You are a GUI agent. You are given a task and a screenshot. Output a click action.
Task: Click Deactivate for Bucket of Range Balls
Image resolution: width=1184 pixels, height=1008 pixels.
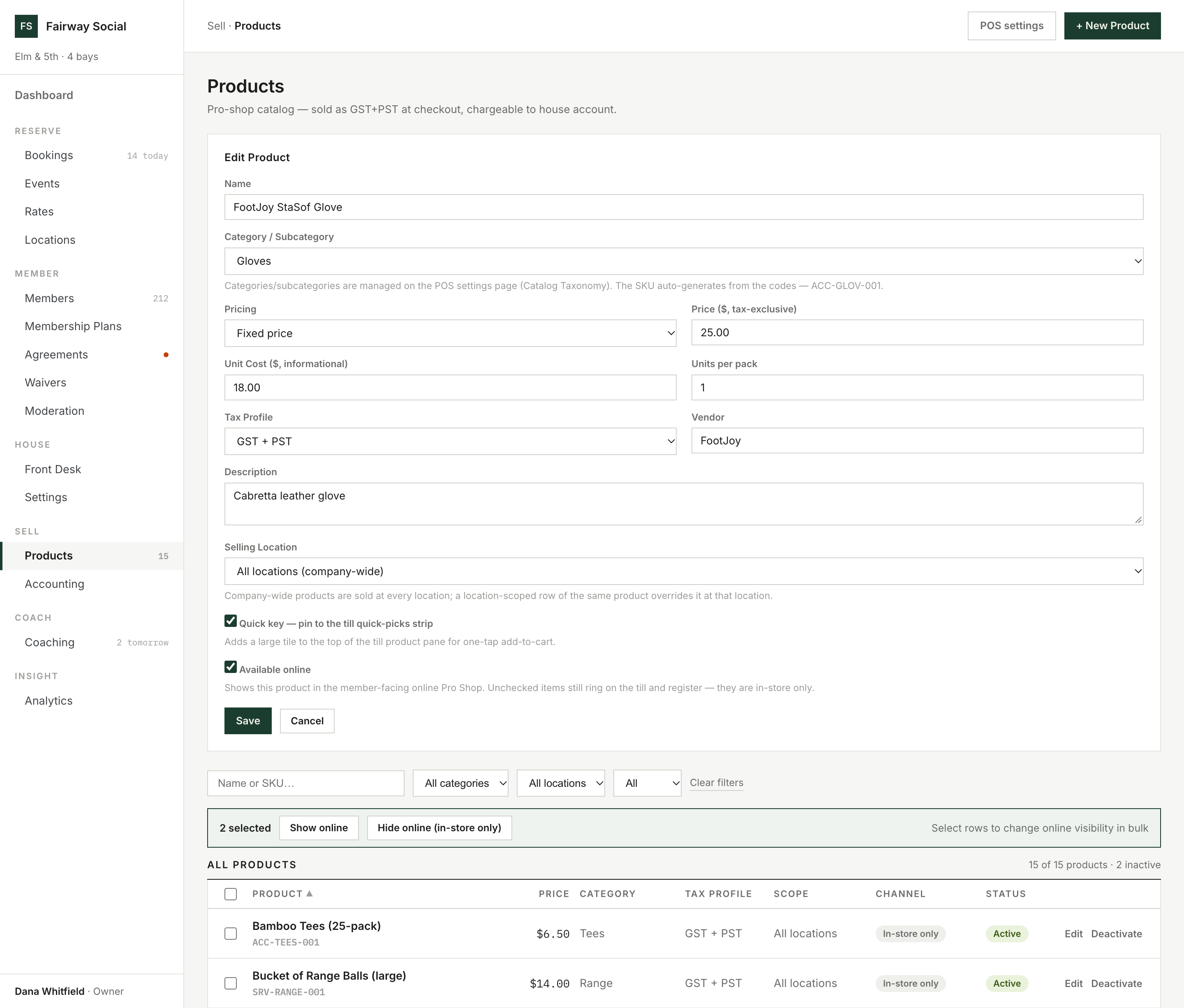click(1117, 983)
